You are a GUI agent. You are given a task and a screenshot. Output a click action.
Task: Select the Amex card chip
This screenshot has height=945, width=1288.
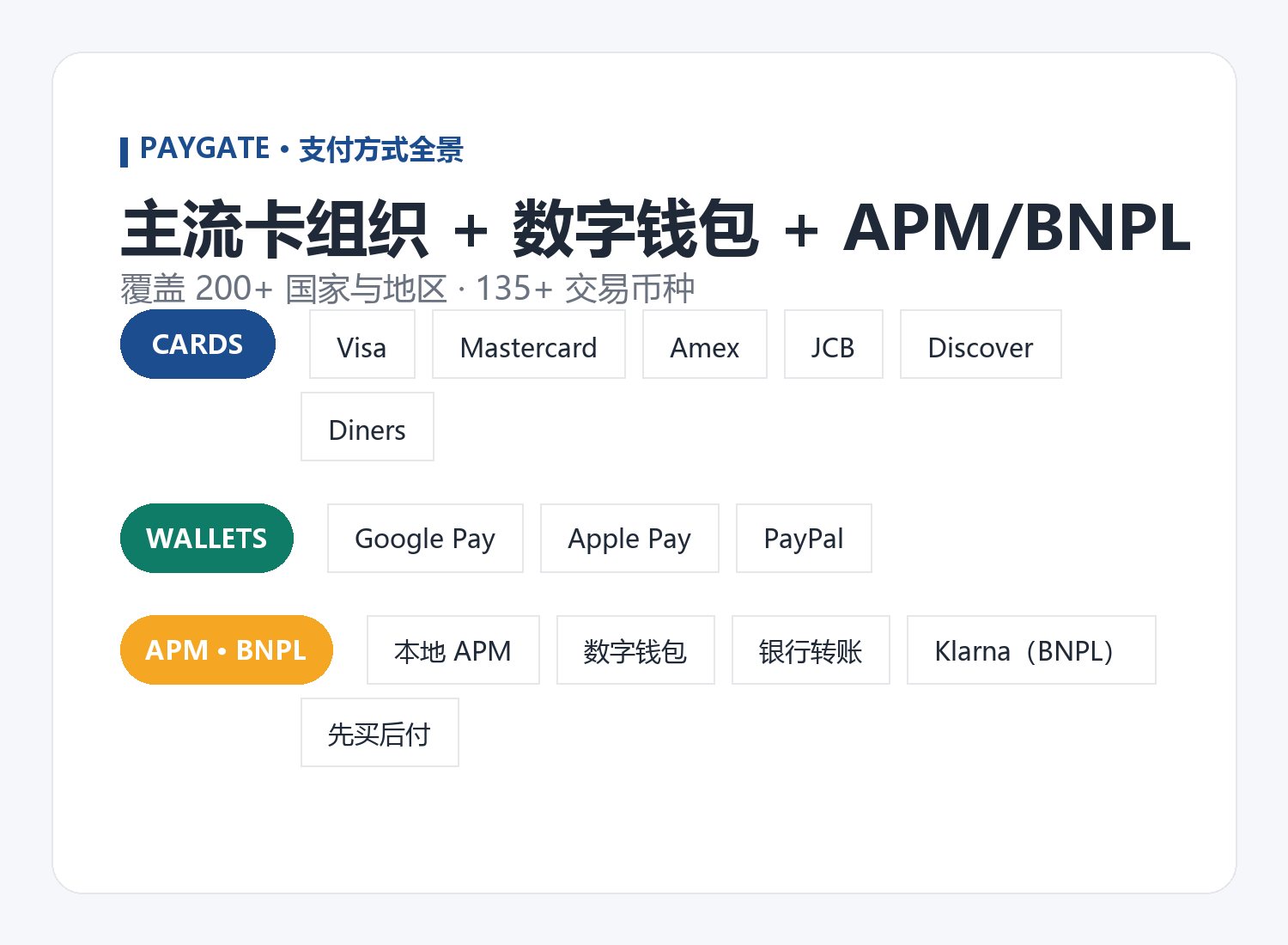[705, 344]
